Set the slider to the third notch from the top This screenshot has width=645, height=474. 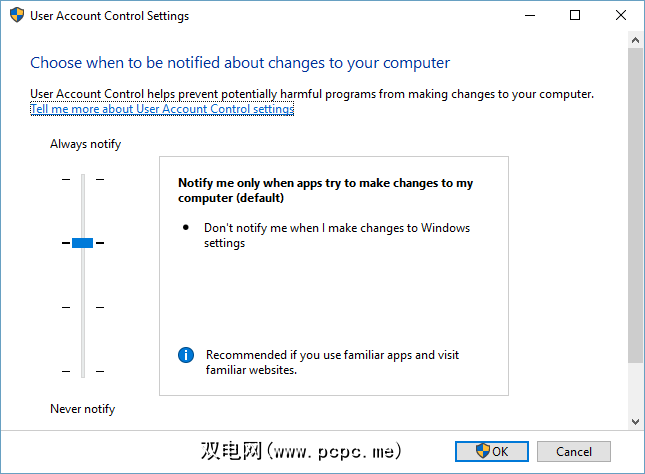click(83, 307)
